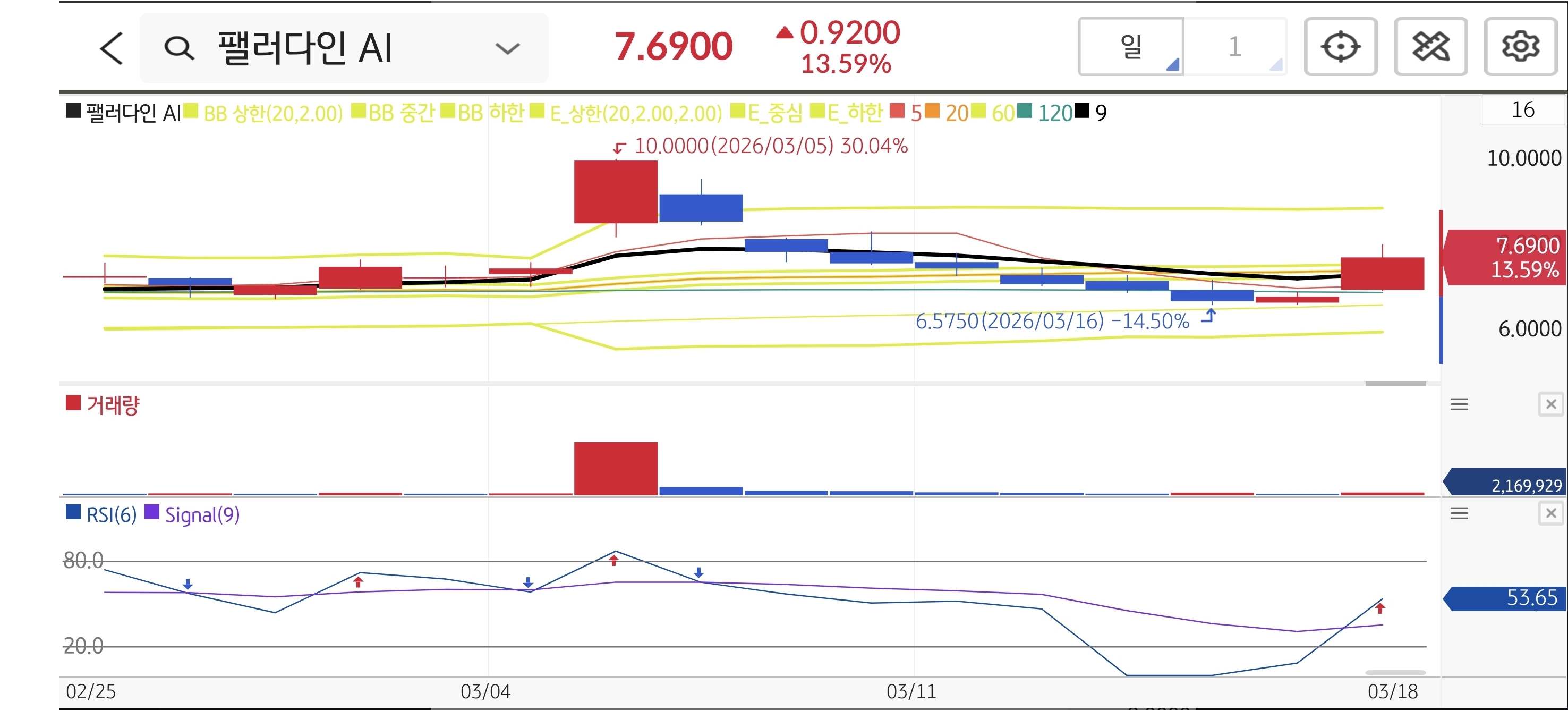Screen dimensions: 1568x710
Task: Open the 일 period dropdown
Action: [1131, 46]
